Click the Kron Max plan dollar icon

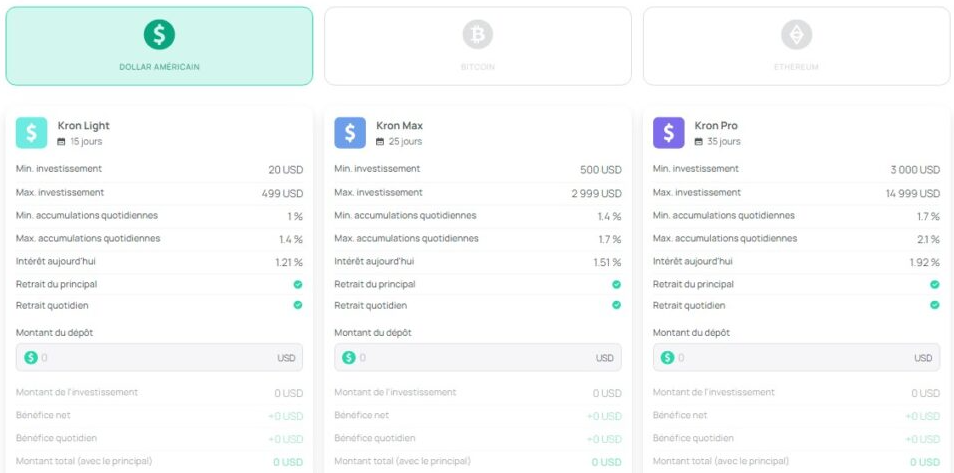(x=350, y=133)
